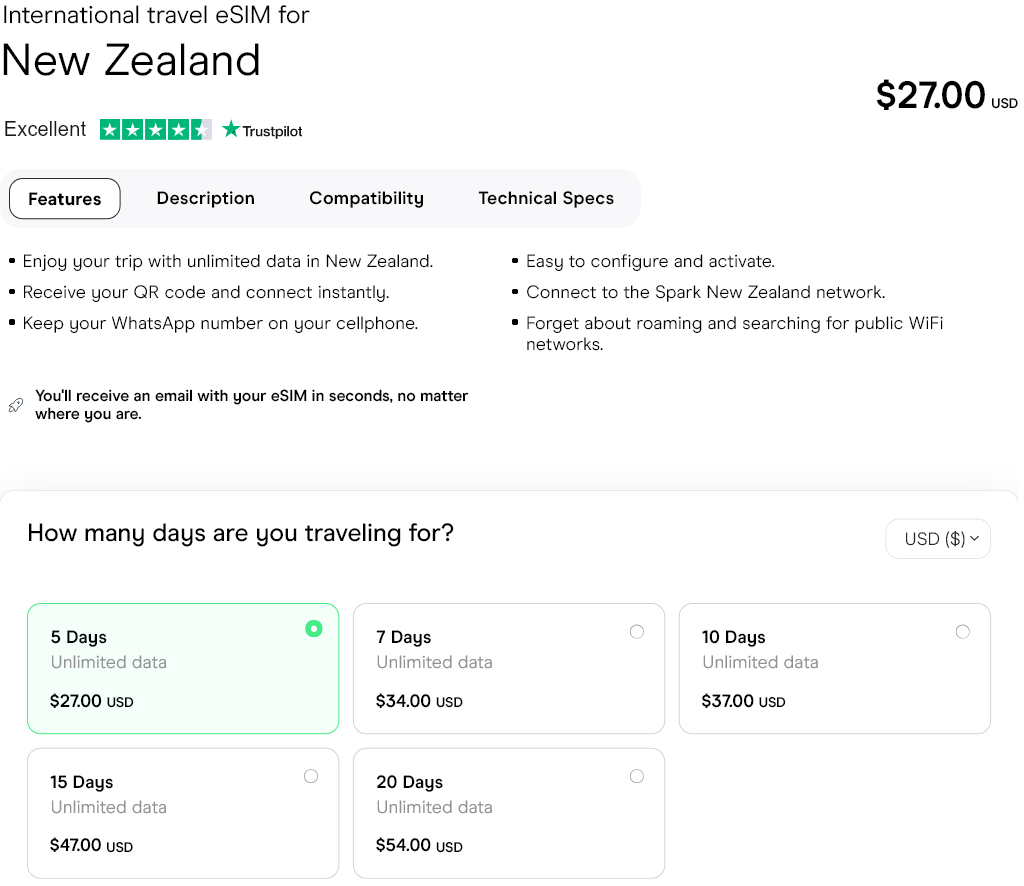Select the 7 Days radio button

click(x=637, y=631)
